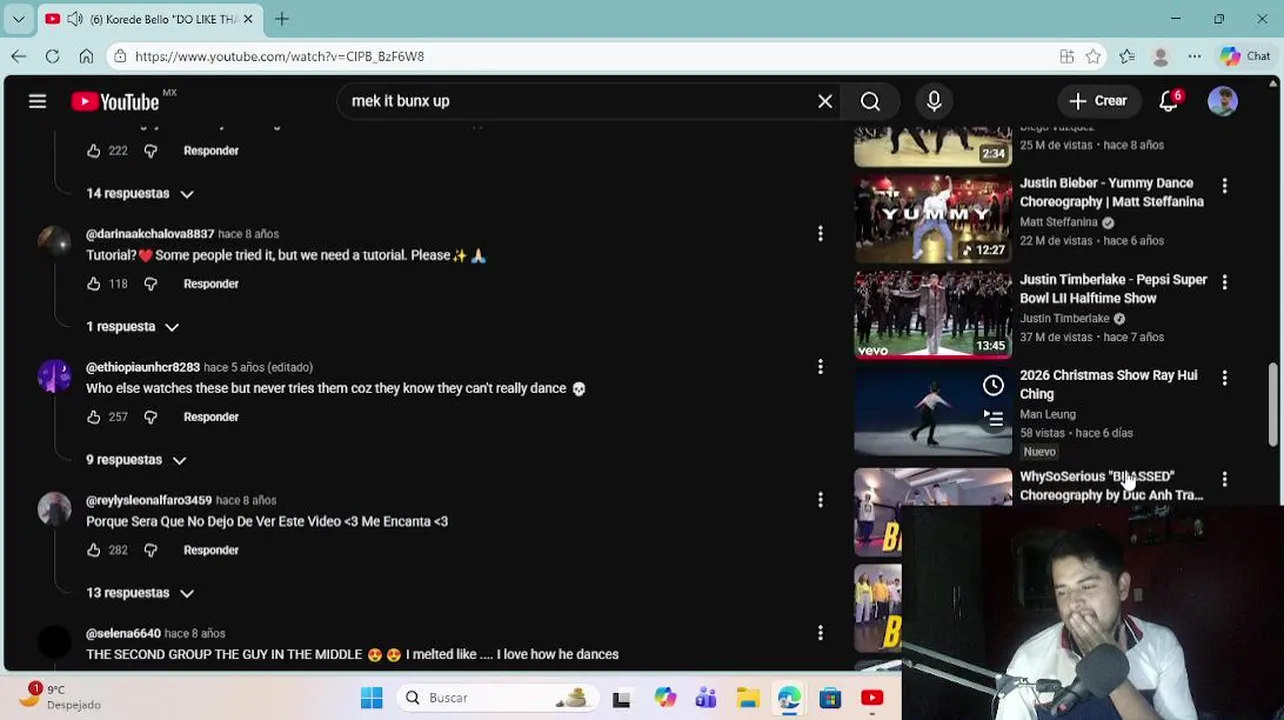Refresh the YouTube page
The width and height of the screenshot is (1284, 720).
click(52, 56)
